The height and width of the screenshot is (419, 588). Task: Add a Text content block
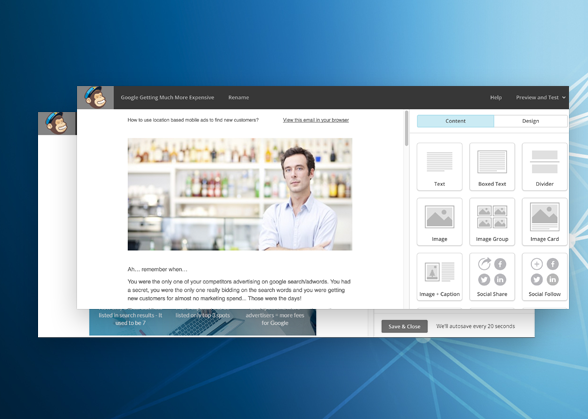(x=439, y=167)
